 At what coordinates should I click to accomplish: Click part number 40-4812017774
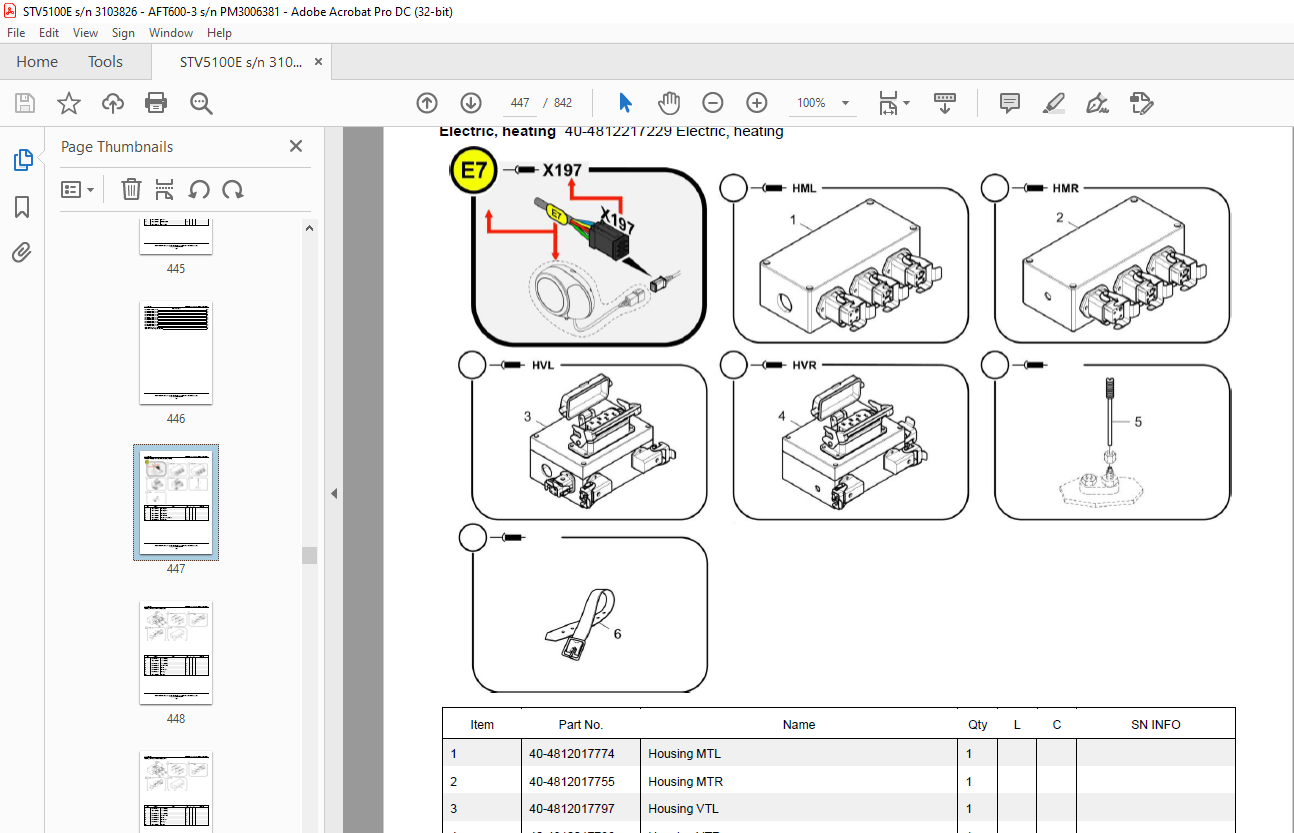(x=572, y=754)
